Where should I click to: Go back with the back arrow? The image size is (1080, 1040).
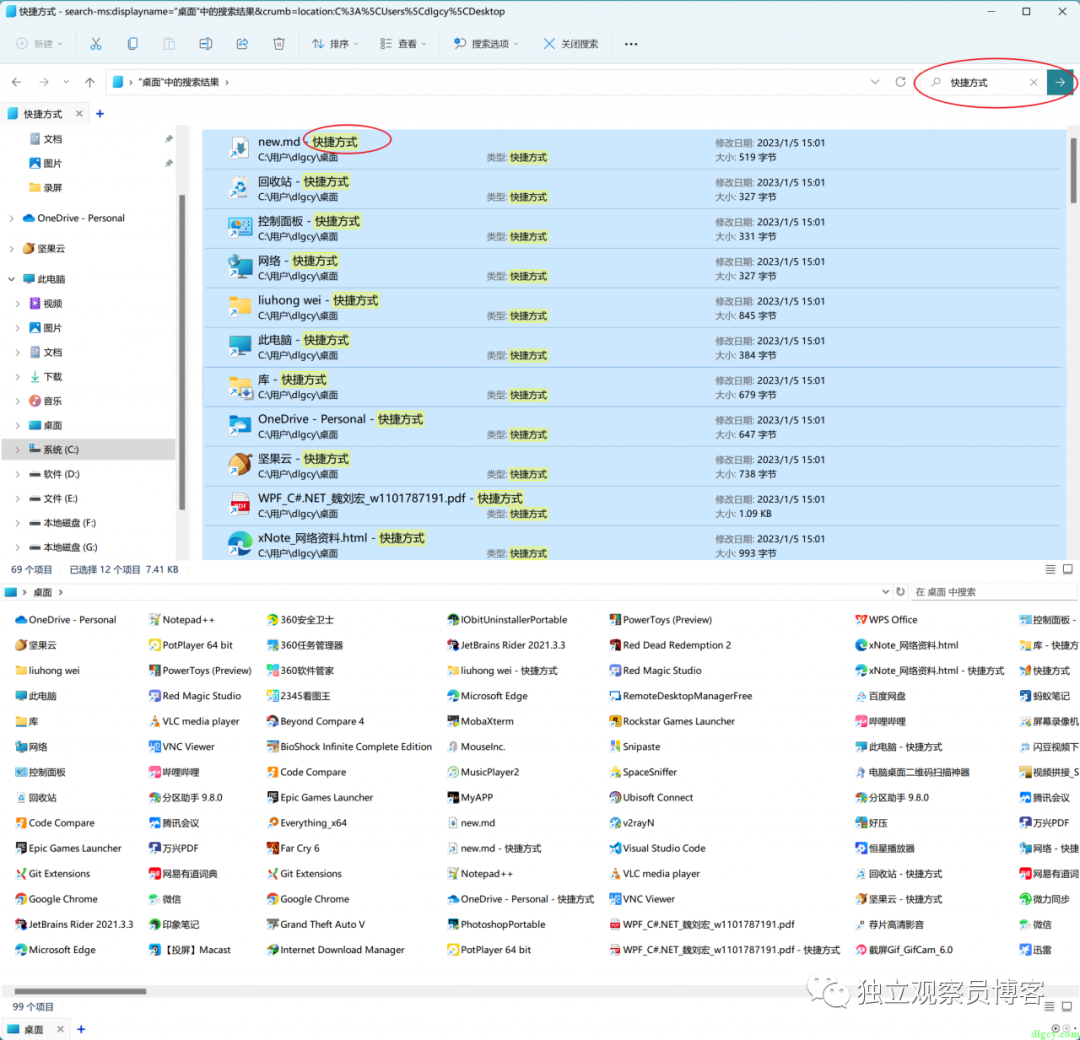pos(17,82)
